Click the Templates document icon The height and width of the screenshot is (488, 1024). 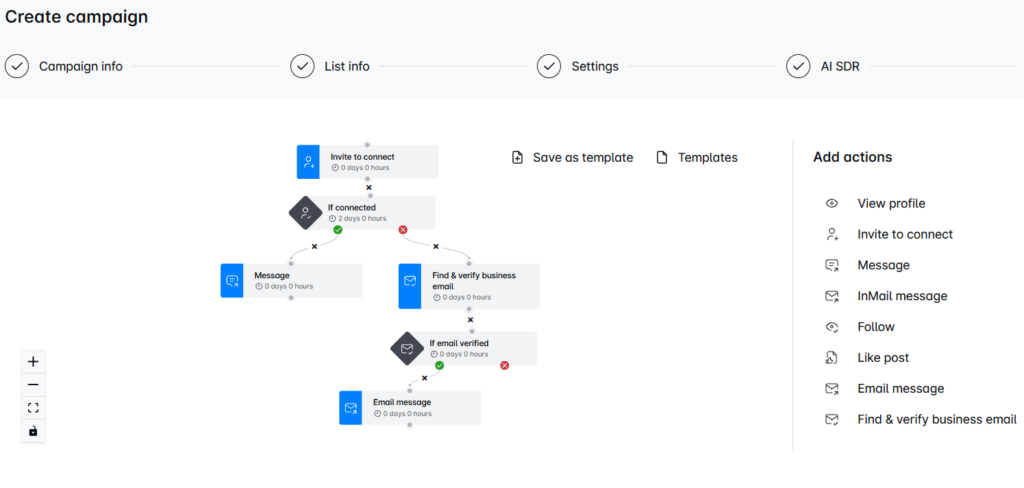point(662,157)
